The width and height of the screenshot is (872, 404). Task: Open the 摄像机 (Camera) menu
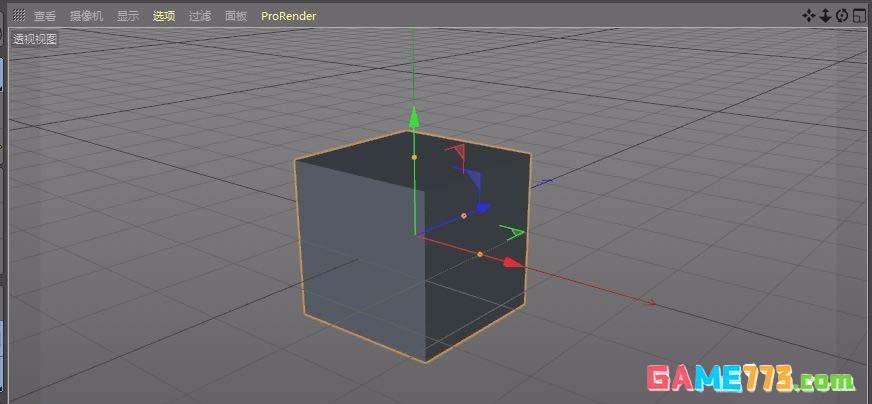[x=85, y=16]
